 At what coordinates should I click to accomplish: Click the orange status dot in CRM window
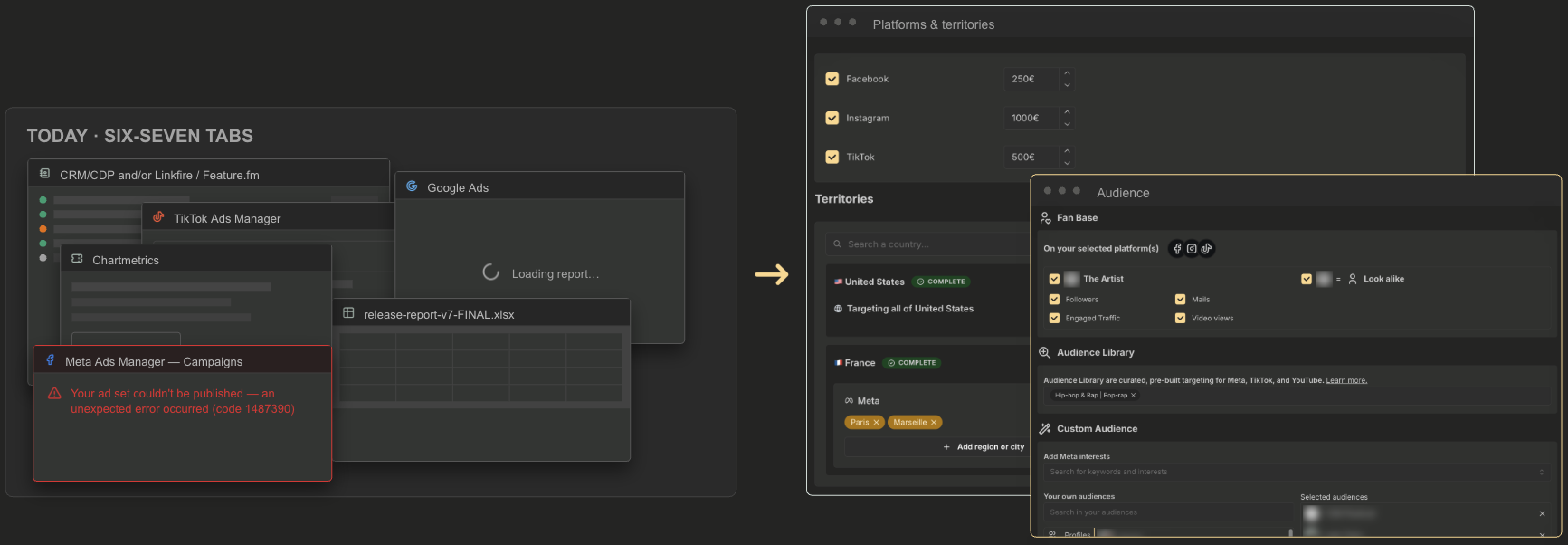43,229
